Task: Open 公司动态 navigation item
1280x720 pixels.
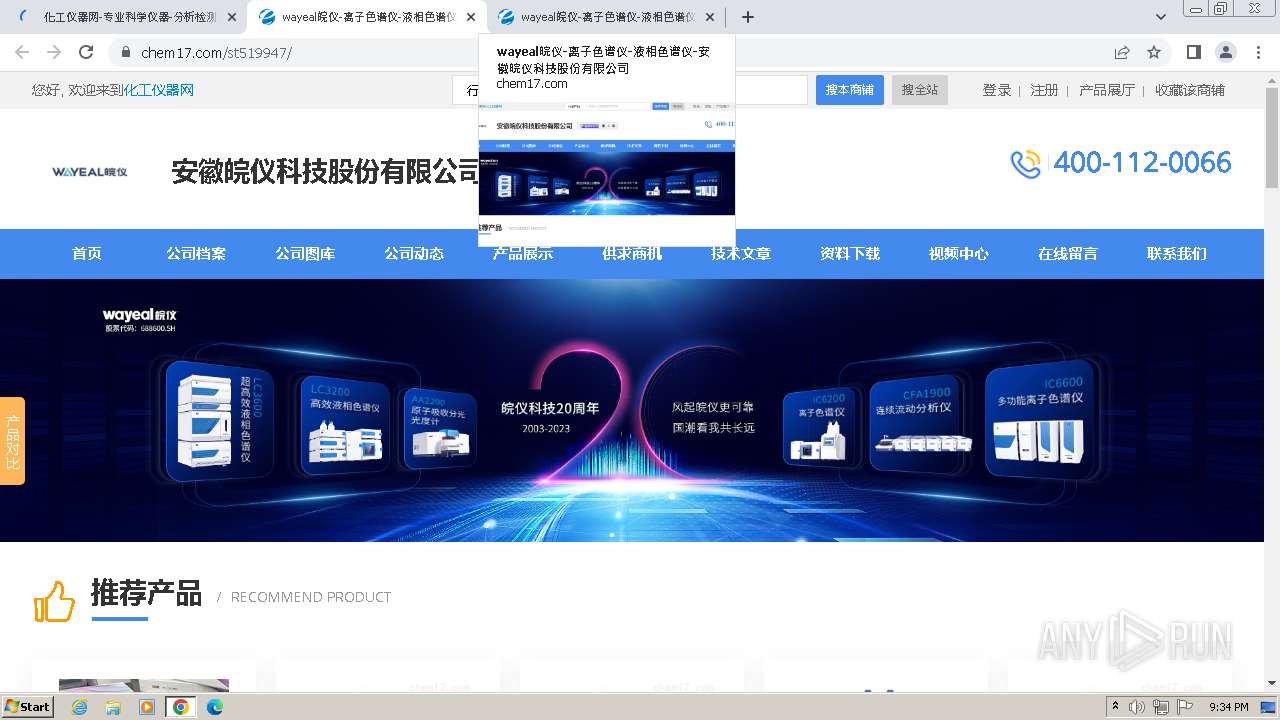Action: 414,254
